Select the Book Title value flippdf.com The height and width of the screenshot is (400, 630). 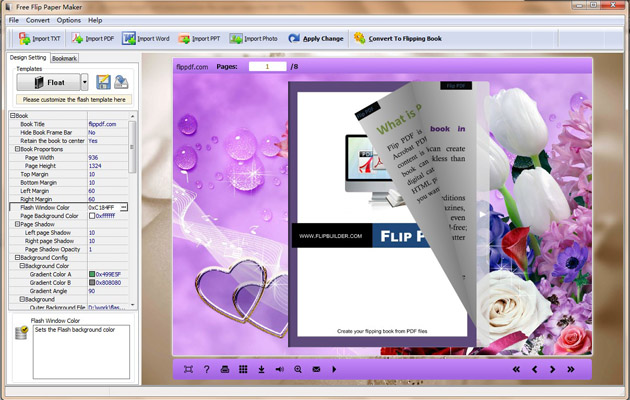click(102, 124)
